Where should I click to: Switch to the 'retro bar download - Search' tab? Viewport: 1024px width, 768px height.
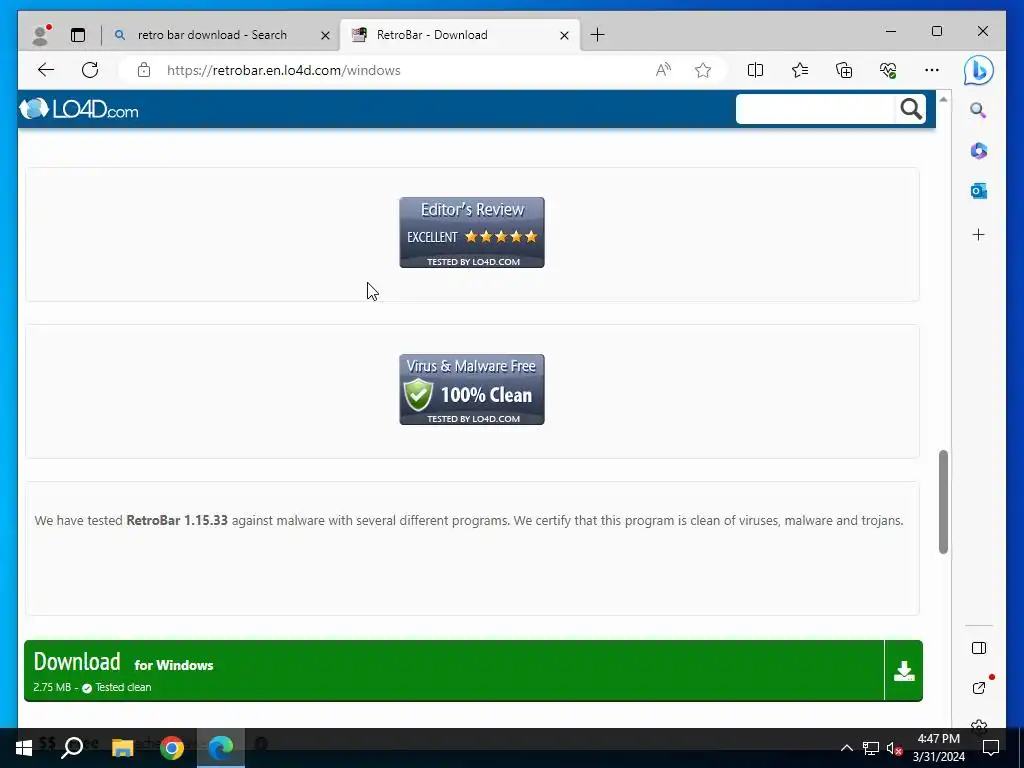click(212, 35)
